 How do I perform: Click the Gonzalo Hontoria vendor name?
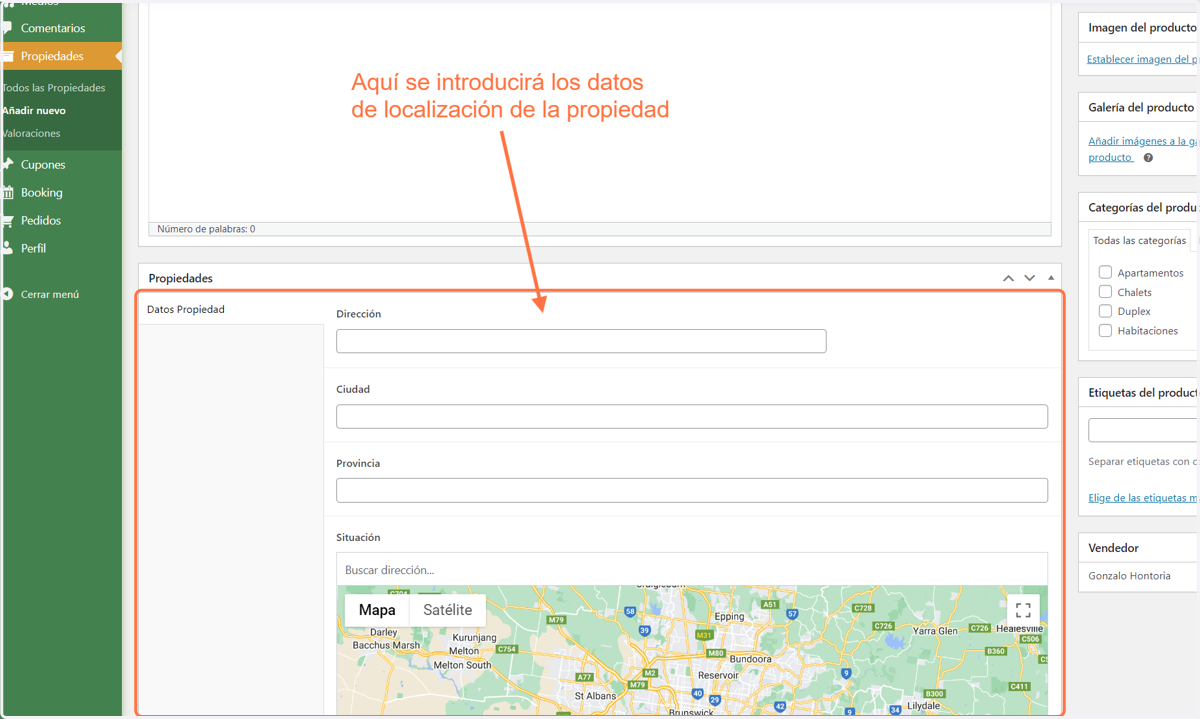click(x=1129, y=575)
